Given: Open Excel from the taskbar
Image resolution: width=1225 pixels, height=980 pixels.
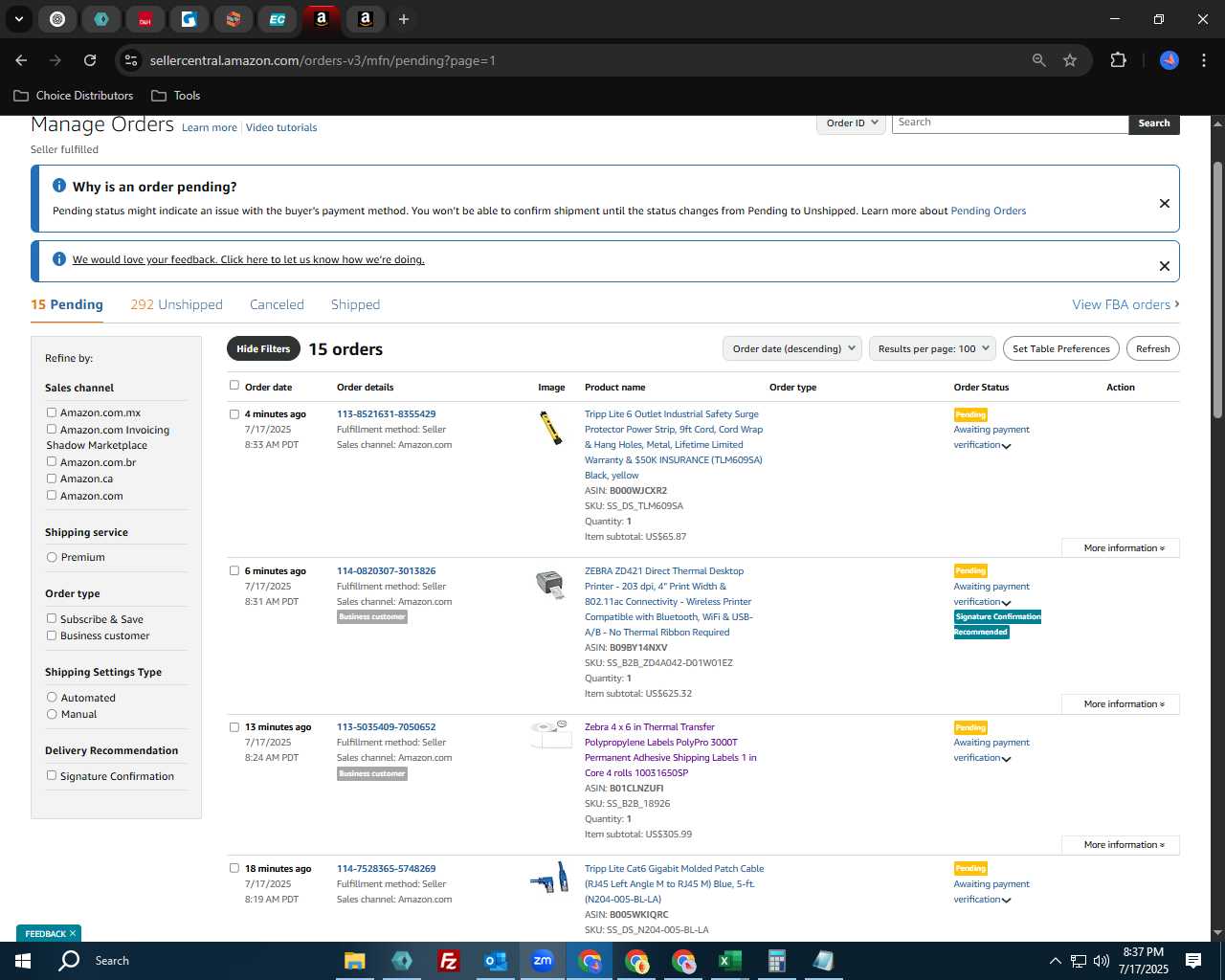Looking at the screenshot, I should pyautogui.click(x=729, y=961).
